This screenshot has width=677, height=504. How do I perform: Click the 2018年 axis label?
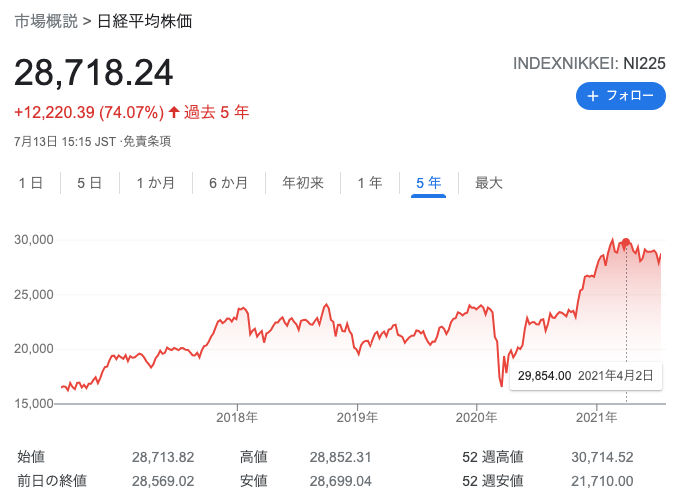(x=237, y=417)
